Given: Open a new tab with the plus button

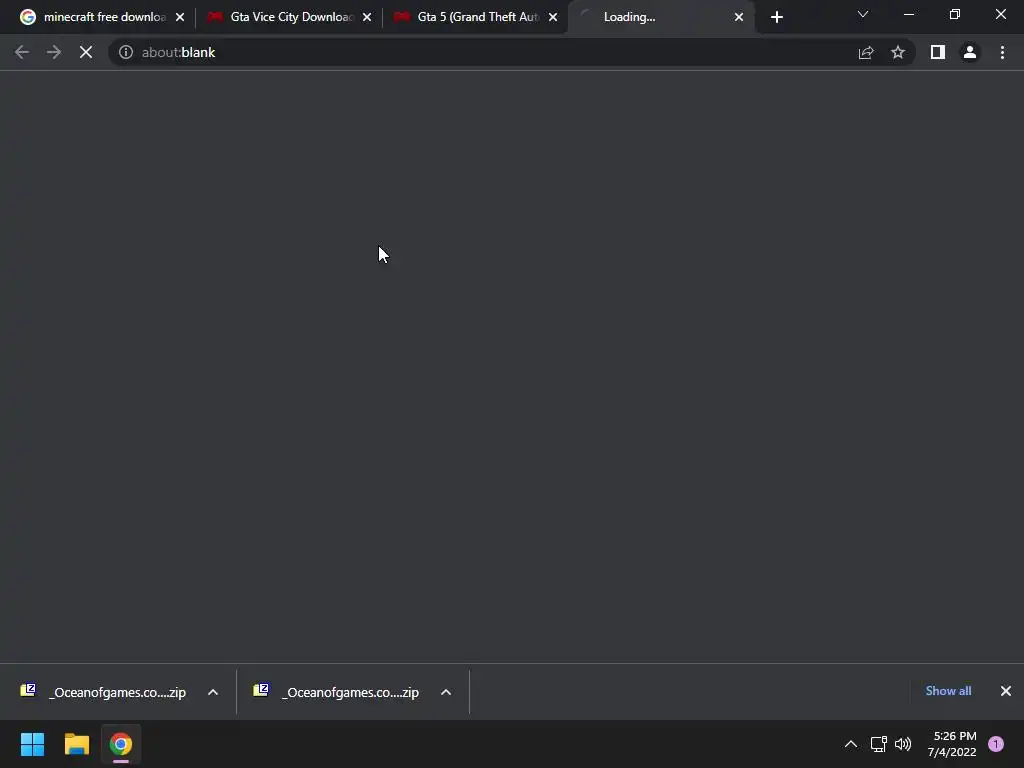Looking at the screenshot, I should (776, 17).
